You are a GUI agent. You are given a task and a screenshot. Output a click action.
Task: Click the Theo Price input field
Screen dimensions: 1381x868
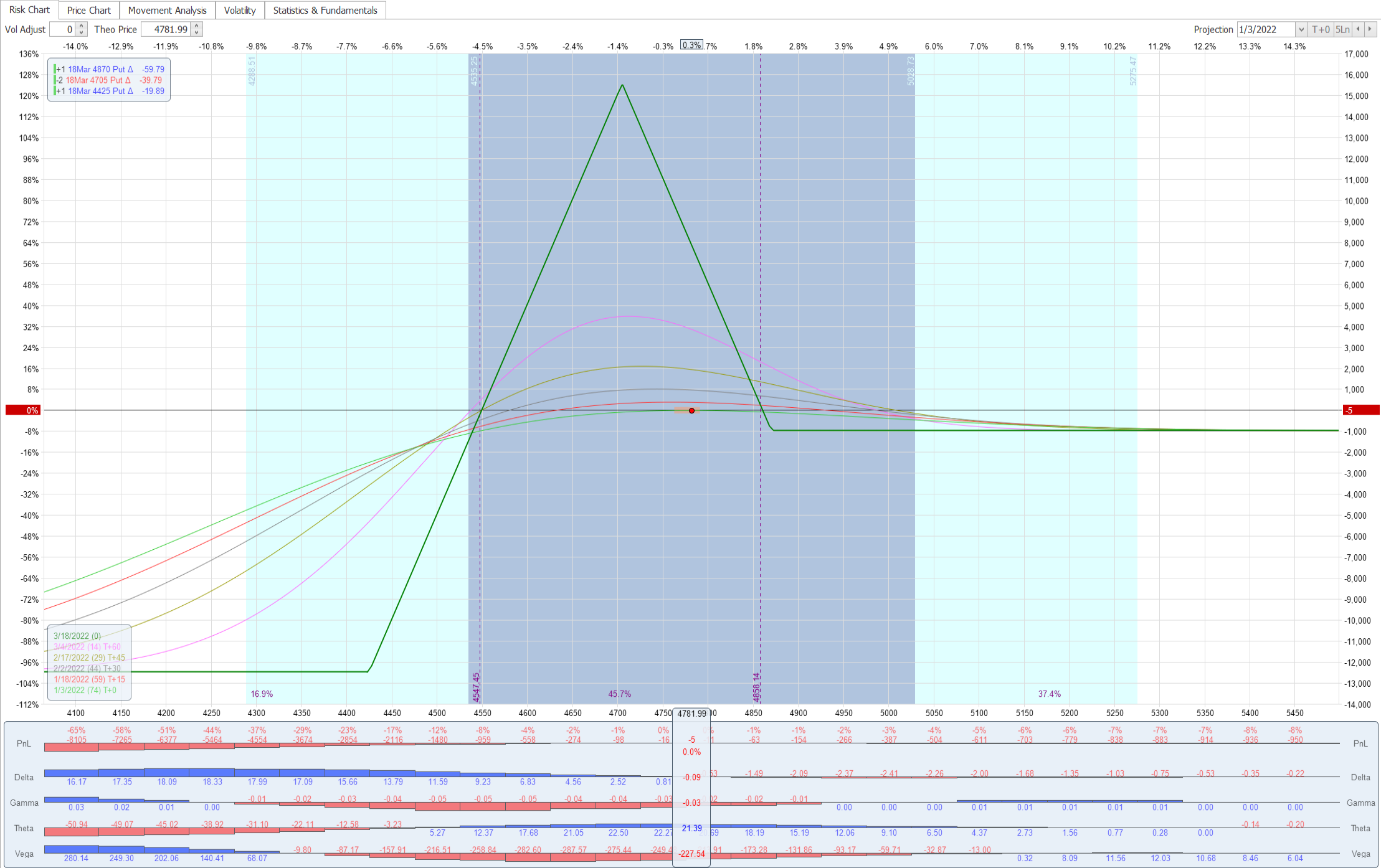(x=166, y=29)
